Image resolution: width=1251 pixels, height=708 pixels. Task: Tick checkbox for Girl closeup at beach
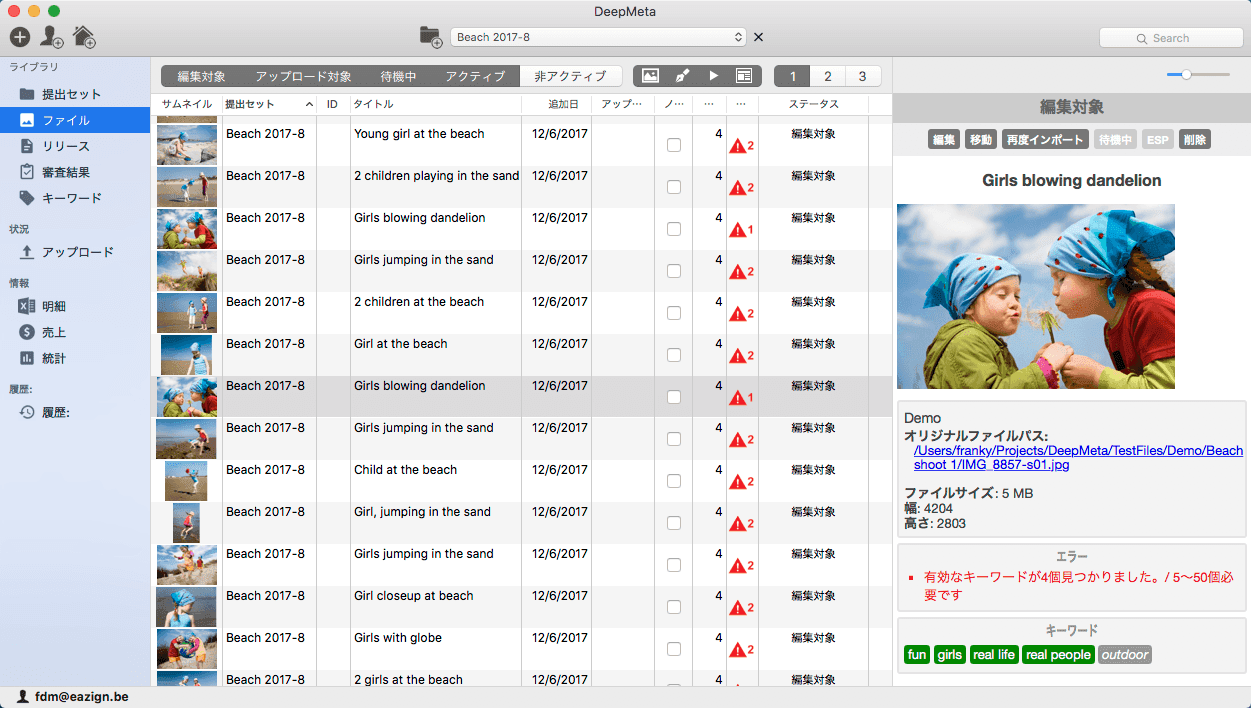(674, 607)
